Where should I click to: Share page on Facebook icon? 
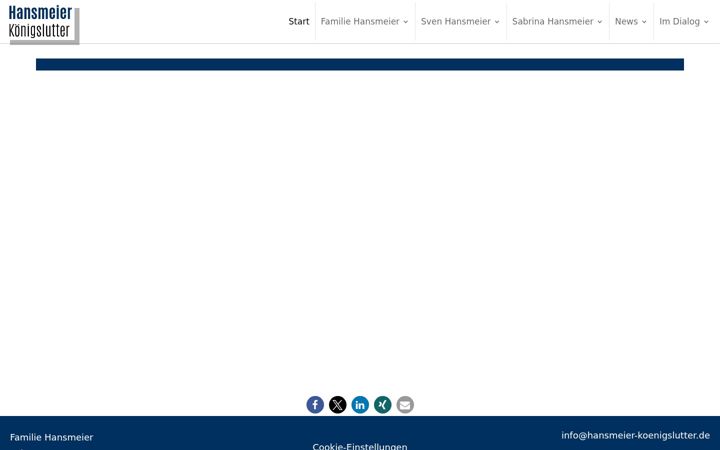point(315,405)
